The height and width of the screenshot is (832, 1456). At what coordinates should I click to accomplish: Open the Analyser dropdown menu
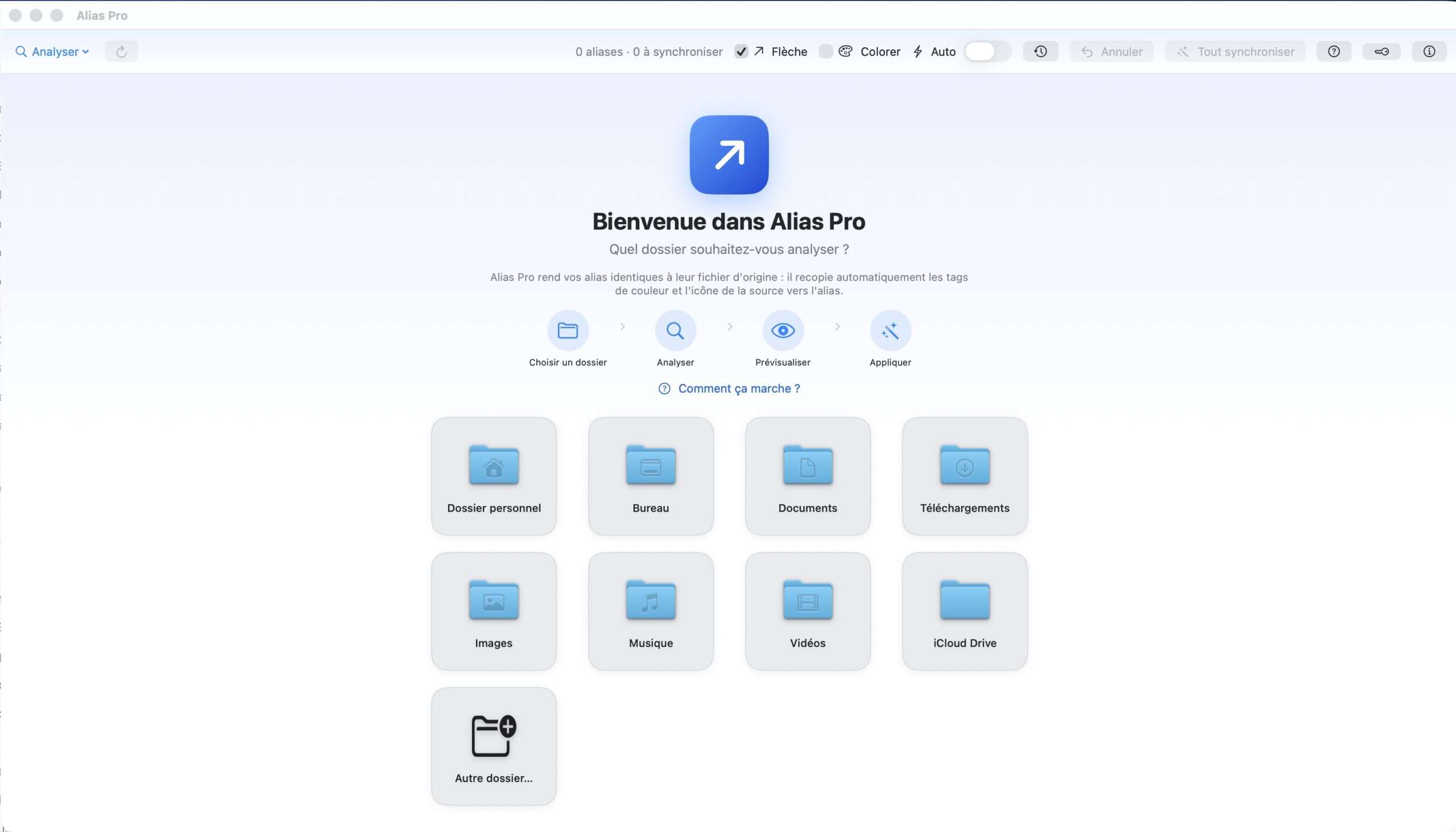[52, 51]
